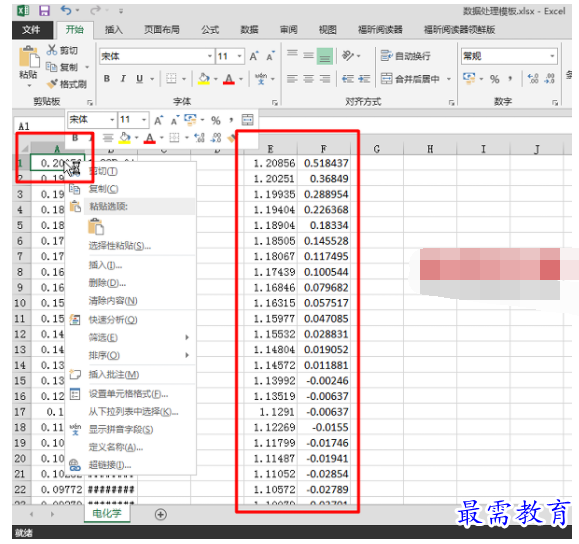Image resolution: width=579 pixels, height=544 pixels.
Task: Click Merge and Center (合并后居中) button
Action: pyautogui.click(x=410, y=79)
